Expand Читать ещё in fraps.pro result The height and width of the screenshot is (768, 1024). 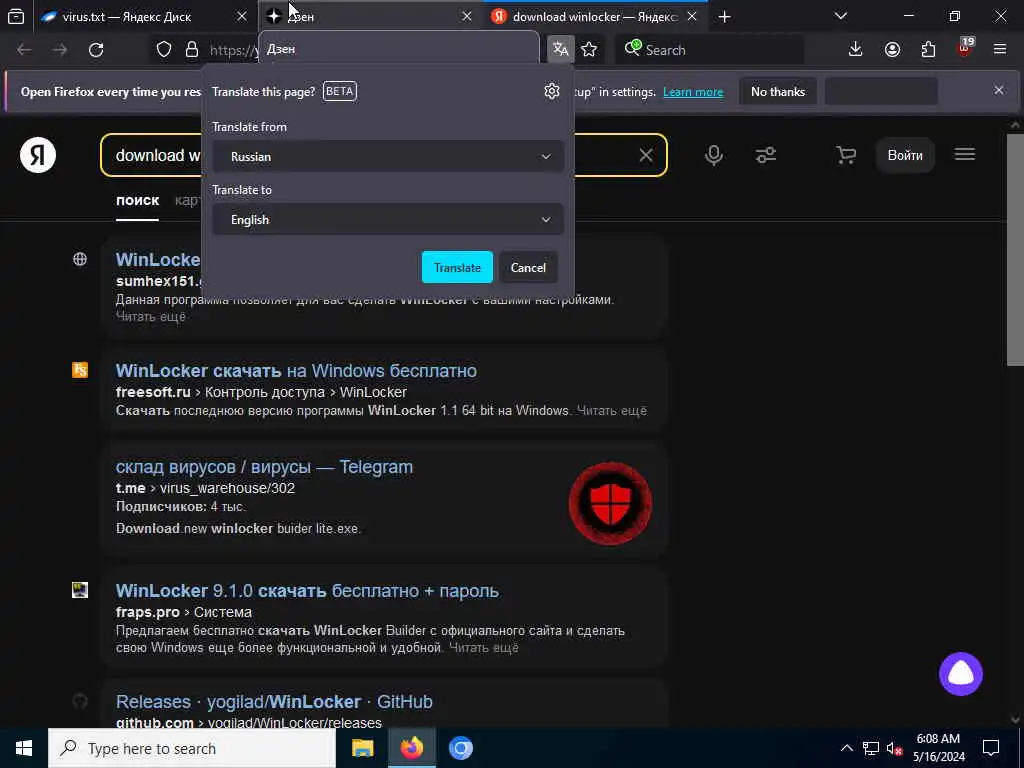(x=483, y=648)
